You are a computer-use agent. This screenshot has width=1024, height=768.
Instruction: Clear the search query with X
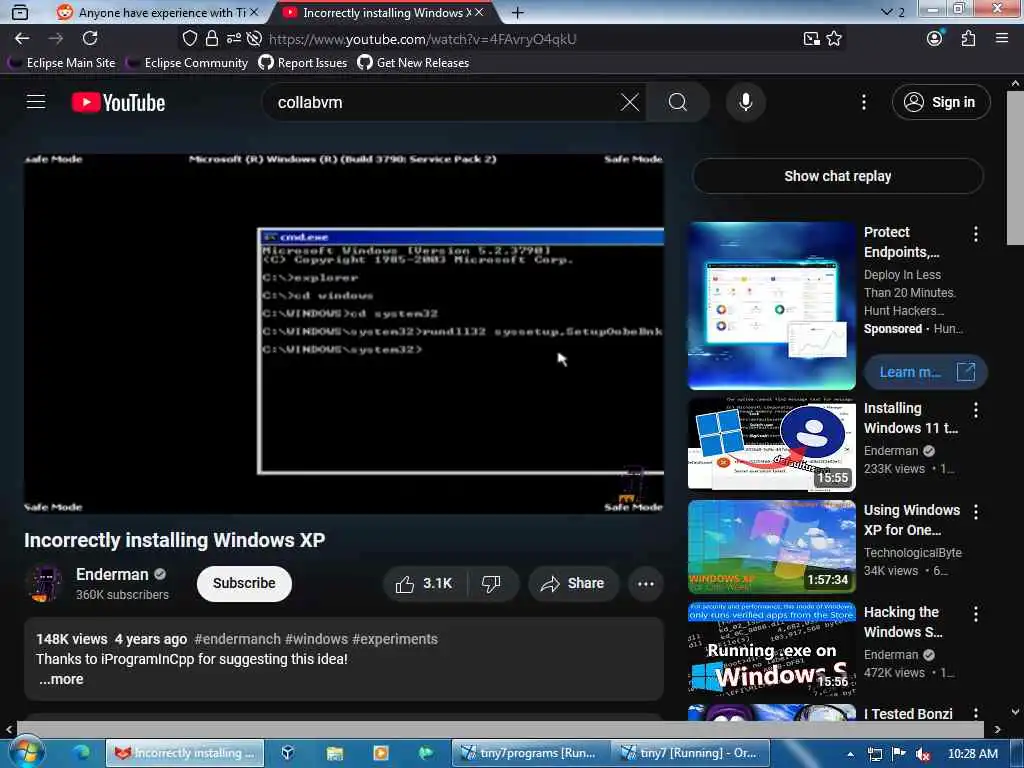click(630, 103)
